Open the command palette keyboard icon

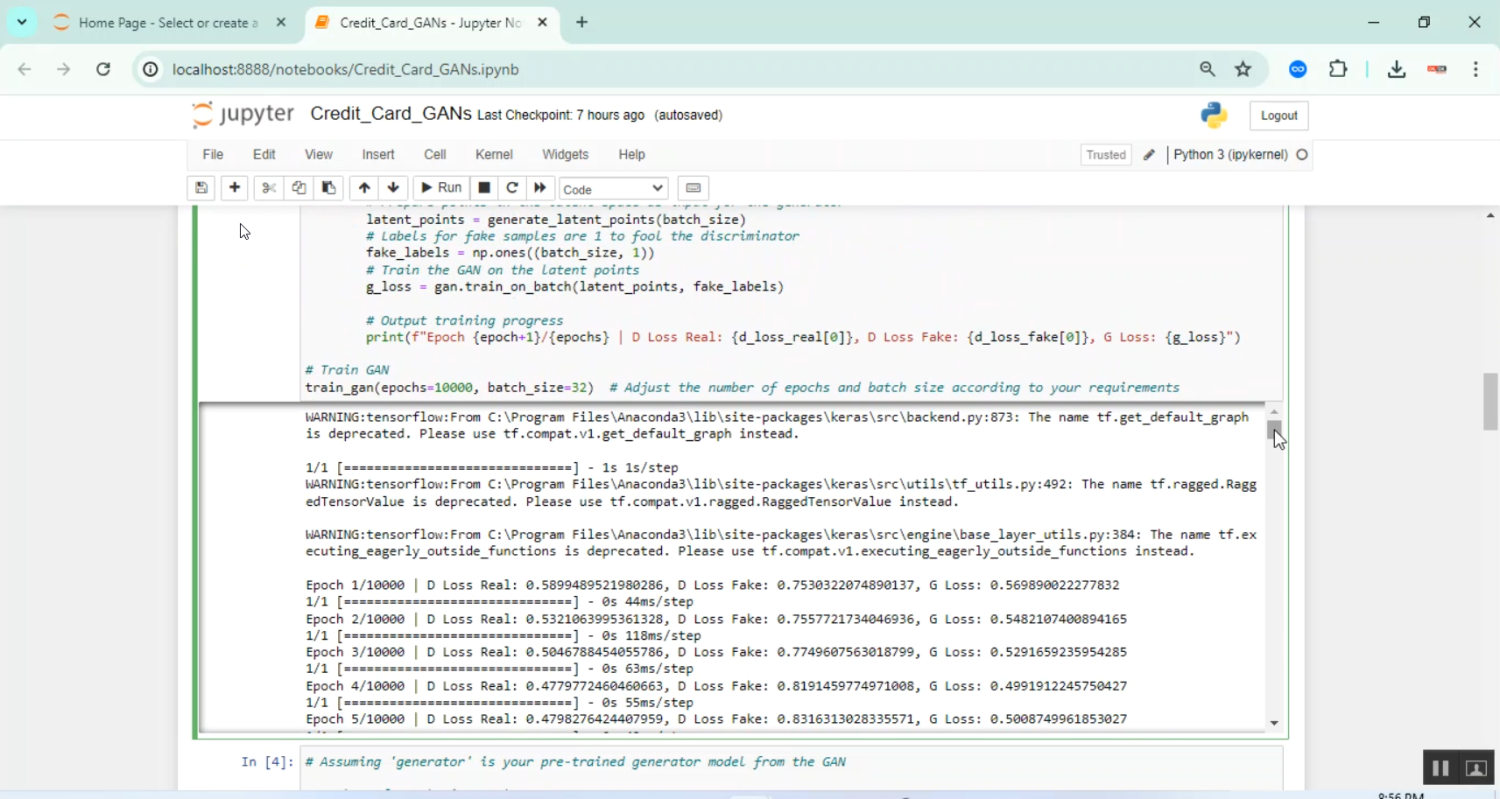[x=693, y=188]
